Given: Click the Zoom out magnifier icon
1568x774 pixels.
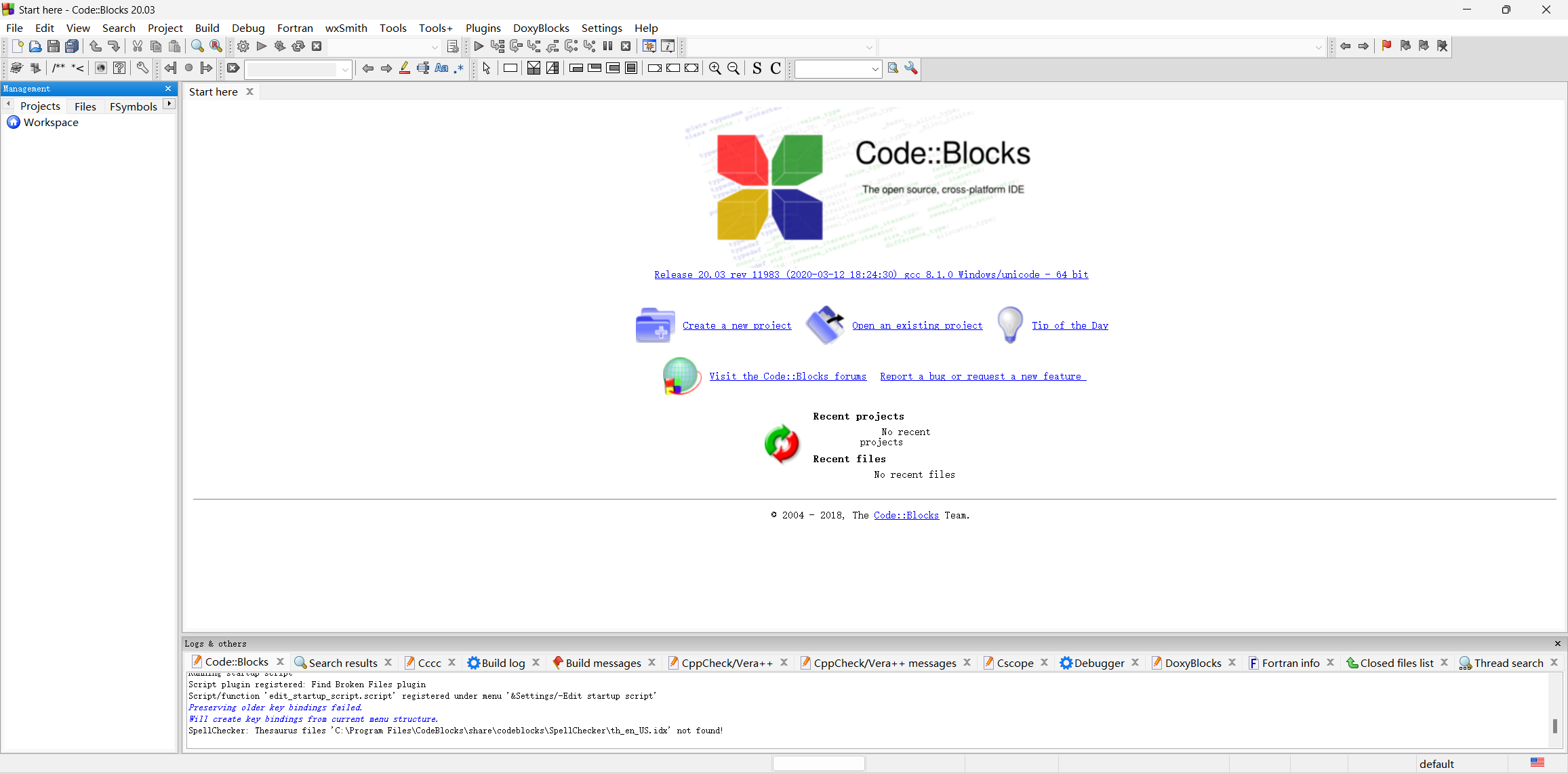Looking at the screenshot, I should click(733, 68).
